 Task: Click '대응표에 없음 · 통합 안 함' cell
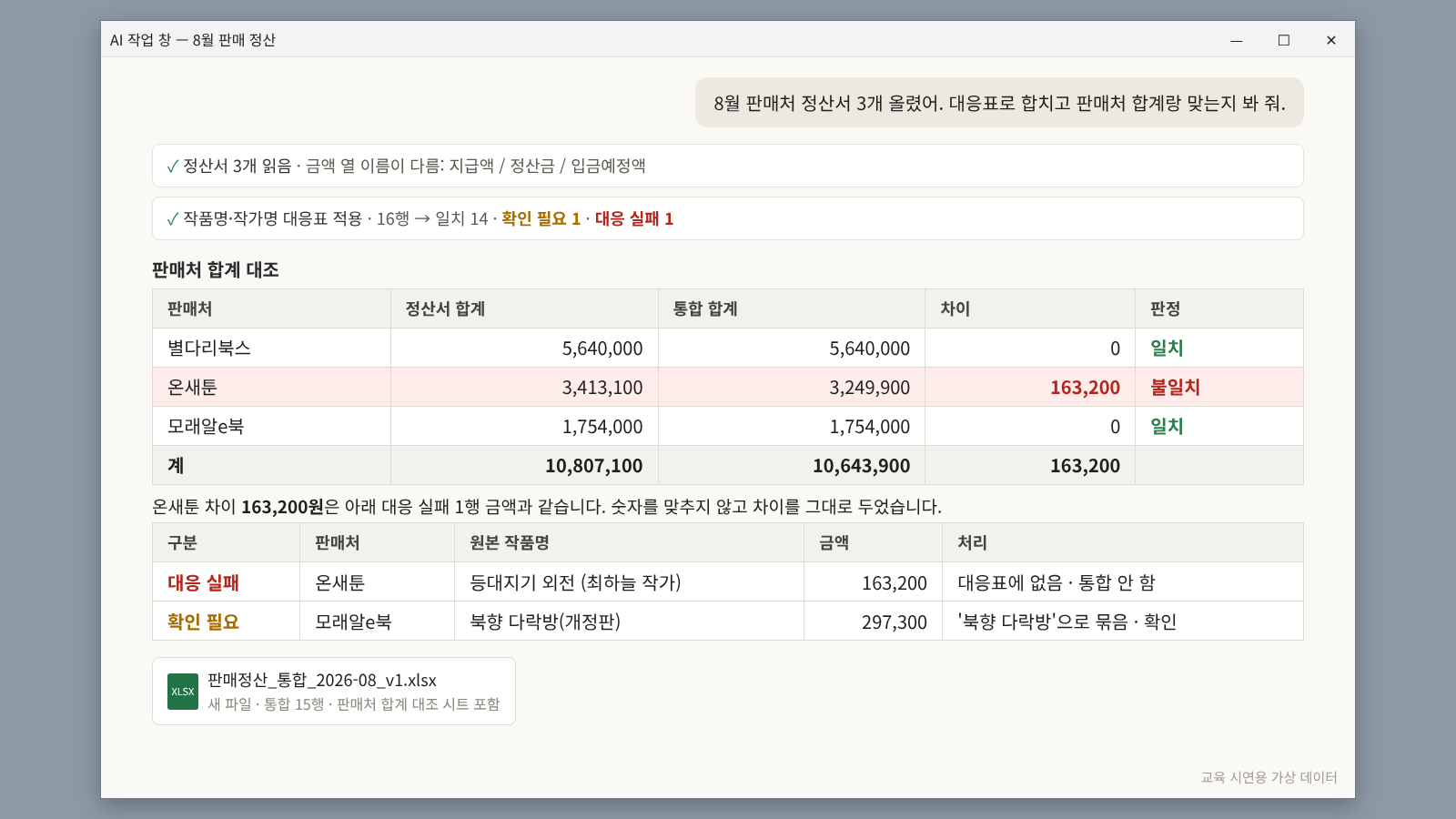[1123, 582]
